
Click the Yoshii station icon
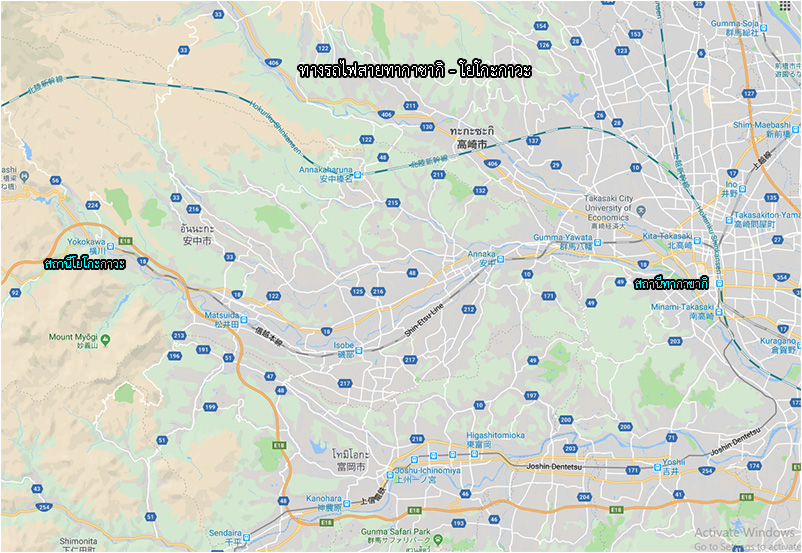pyautogui.click(x=658, y=467)
